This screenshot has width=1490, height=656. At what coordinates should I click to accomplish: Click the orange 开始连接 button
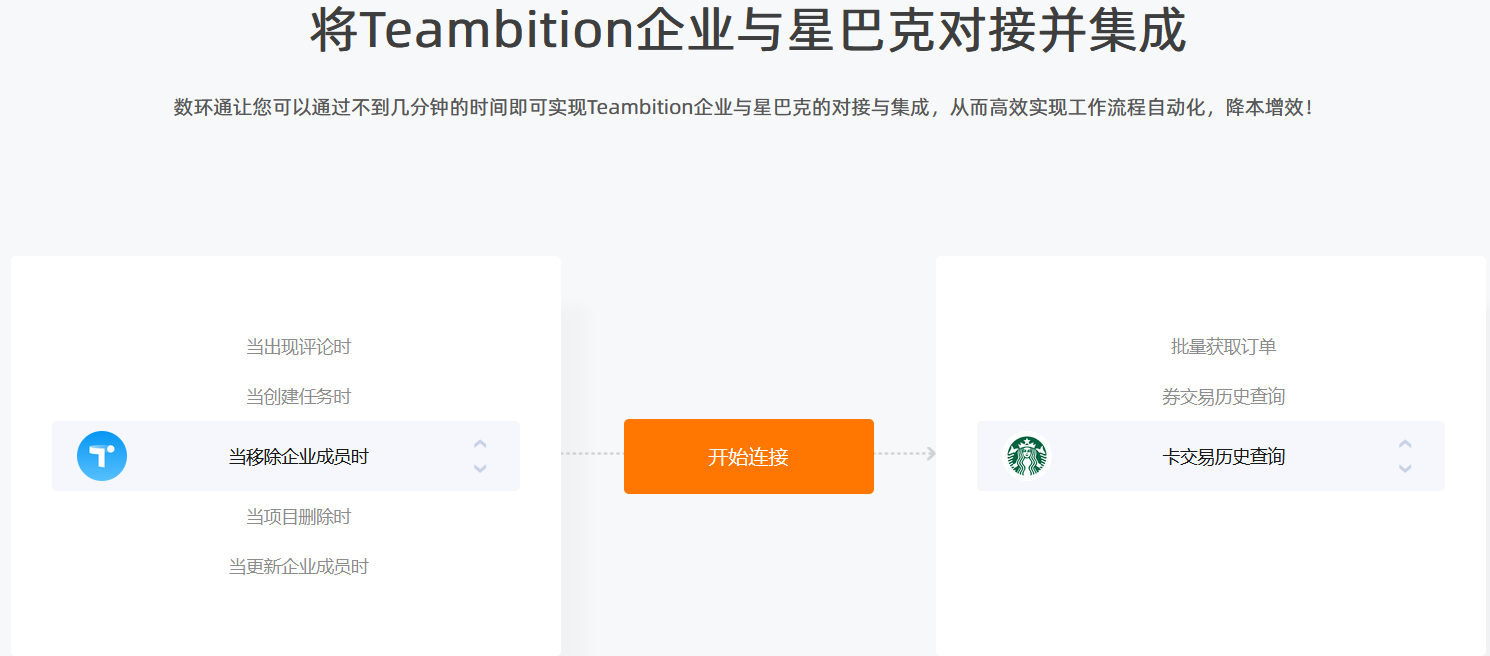click(749, 456)
